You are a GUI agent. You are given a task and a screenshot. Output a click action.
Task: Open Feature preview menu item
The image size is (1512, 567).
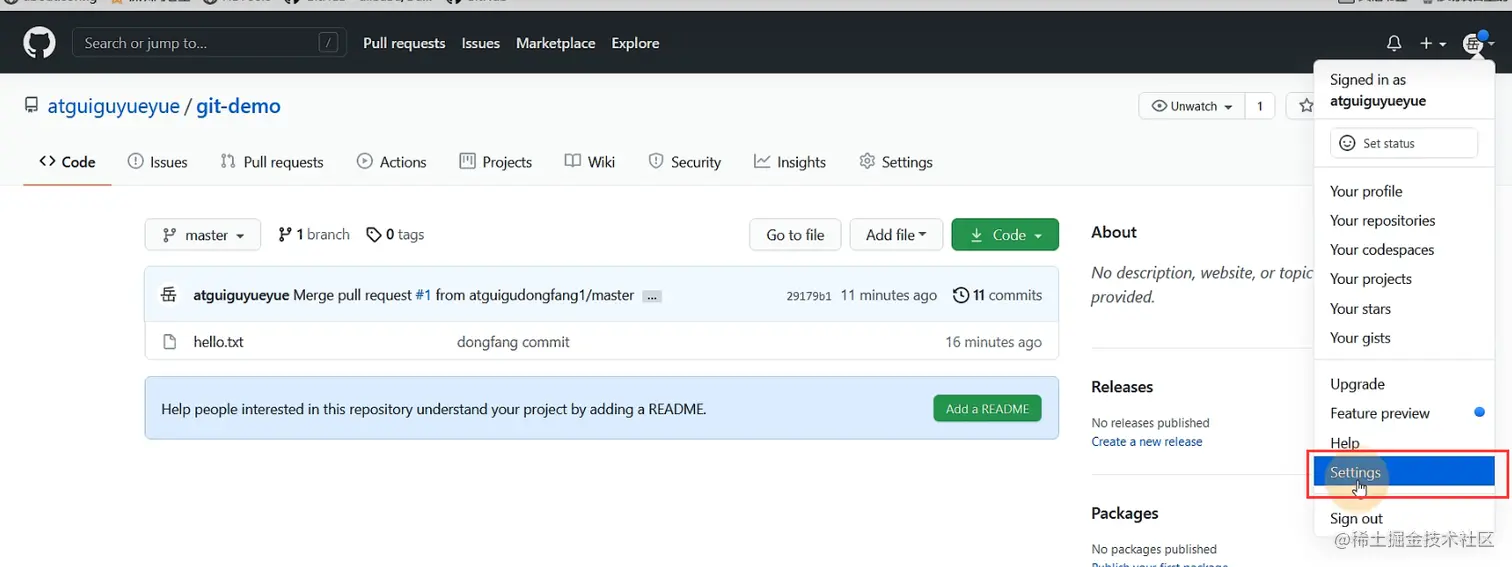pos(1404,413)
